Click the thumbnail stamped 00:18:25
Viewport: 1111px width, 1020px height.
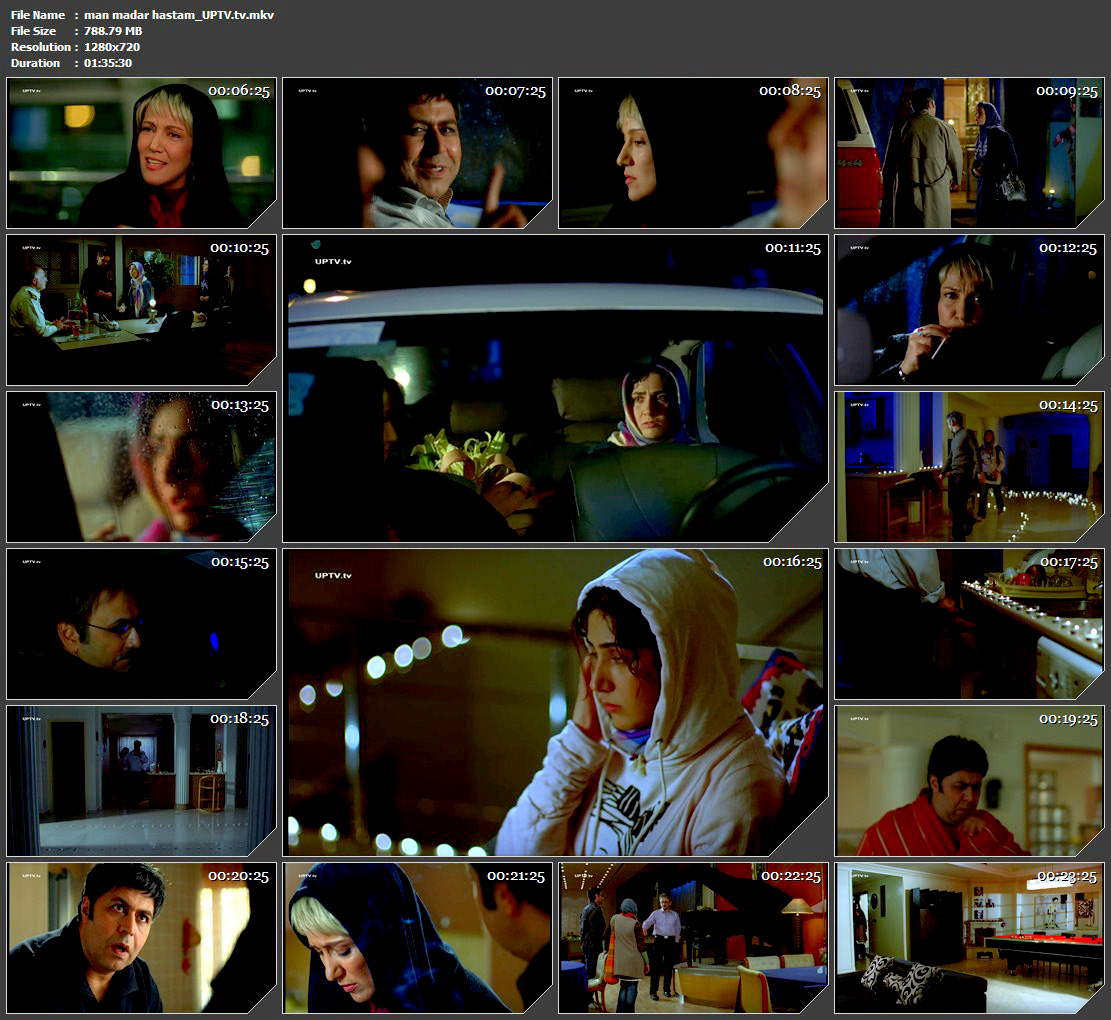142,781
